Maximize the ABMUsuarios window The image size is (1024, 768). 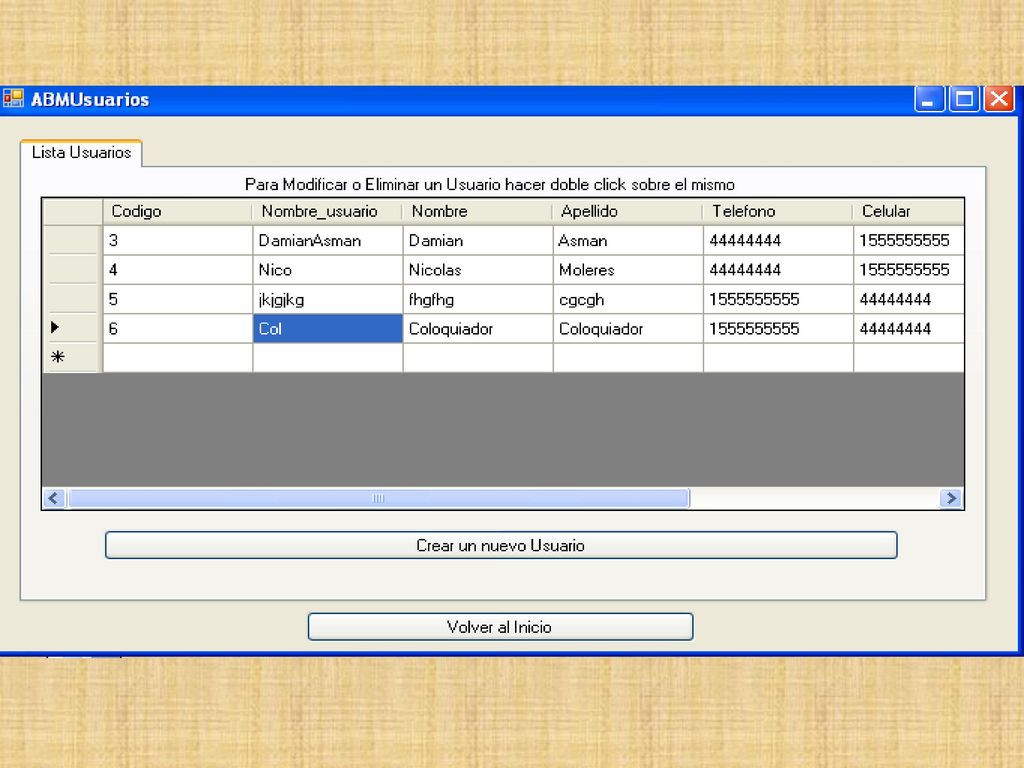tap(964, 99)
